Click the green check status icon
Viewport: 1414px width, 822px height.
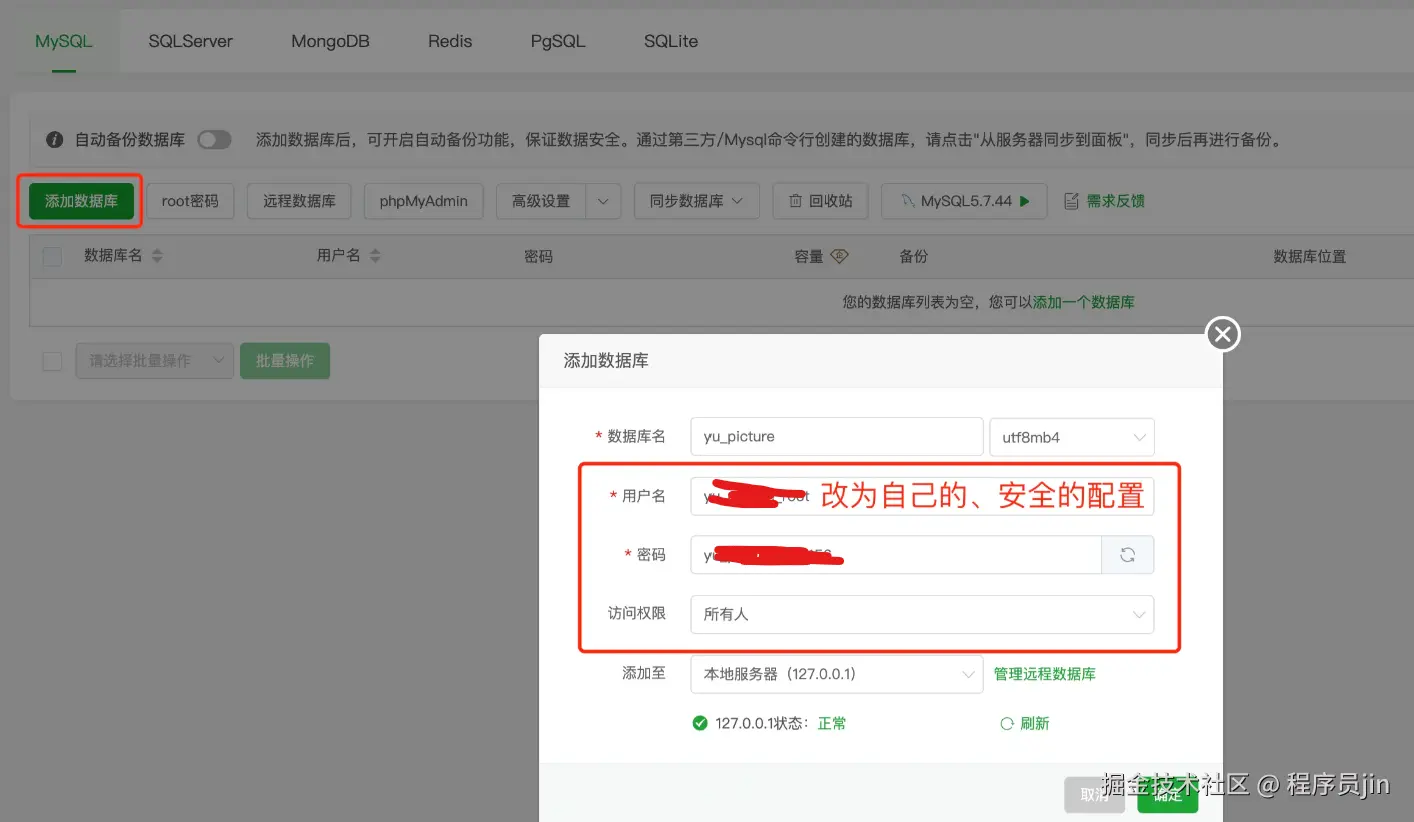[700, 723]
